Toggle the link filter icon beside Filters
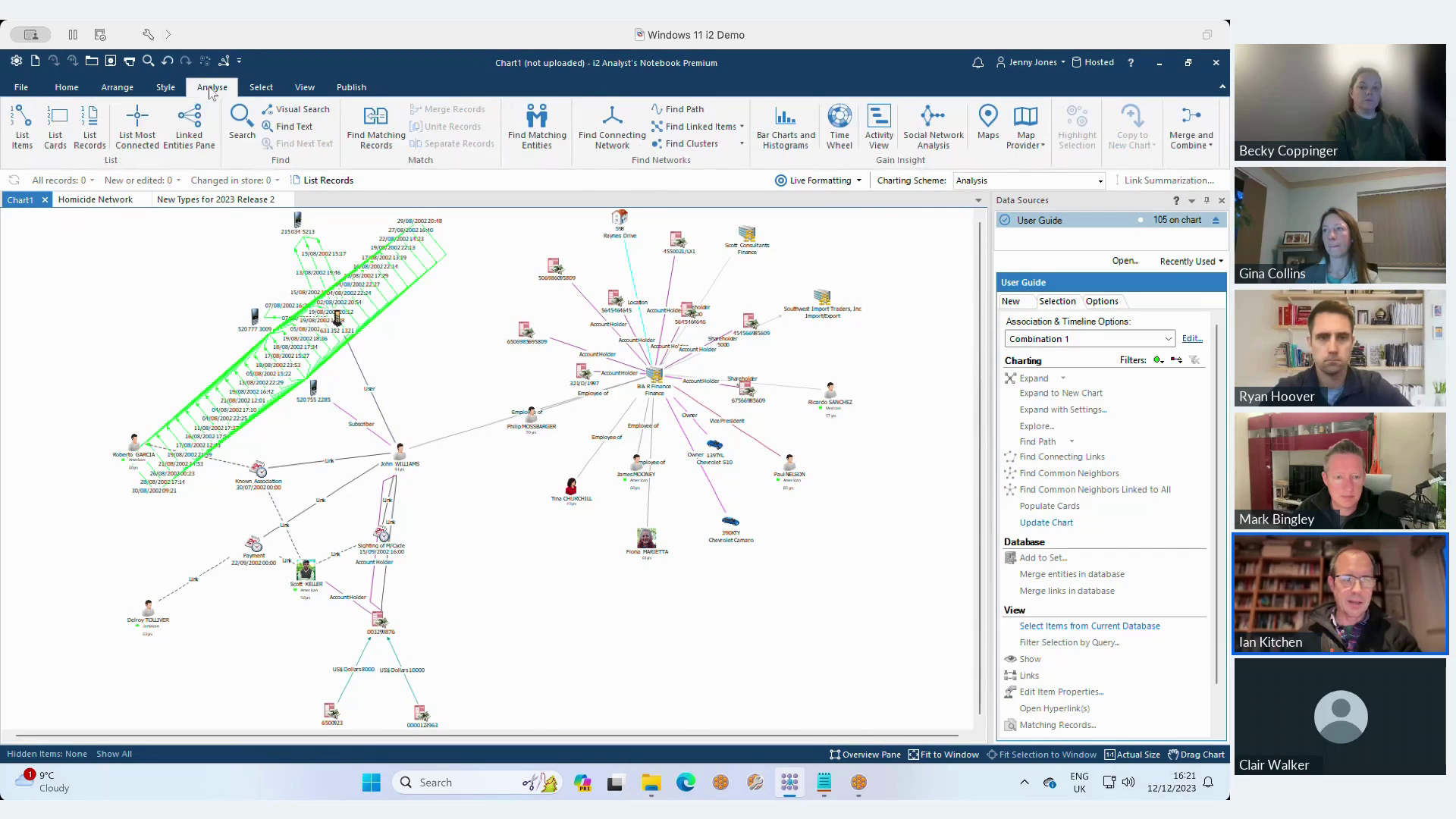The image size is (1456, 819). 1176,360
